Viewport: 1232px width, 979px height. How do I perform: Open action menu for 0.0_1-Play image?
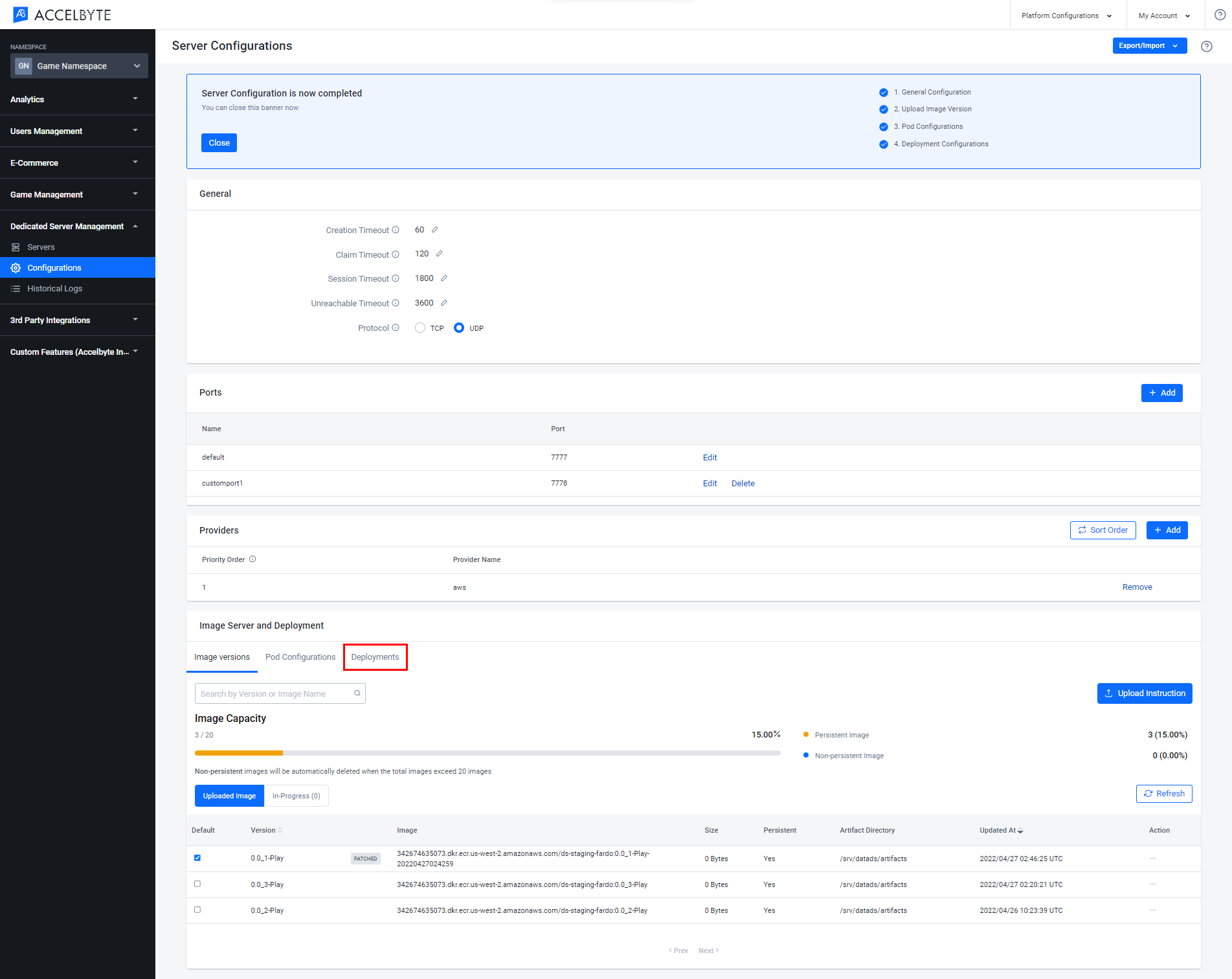pos(1152,859)
